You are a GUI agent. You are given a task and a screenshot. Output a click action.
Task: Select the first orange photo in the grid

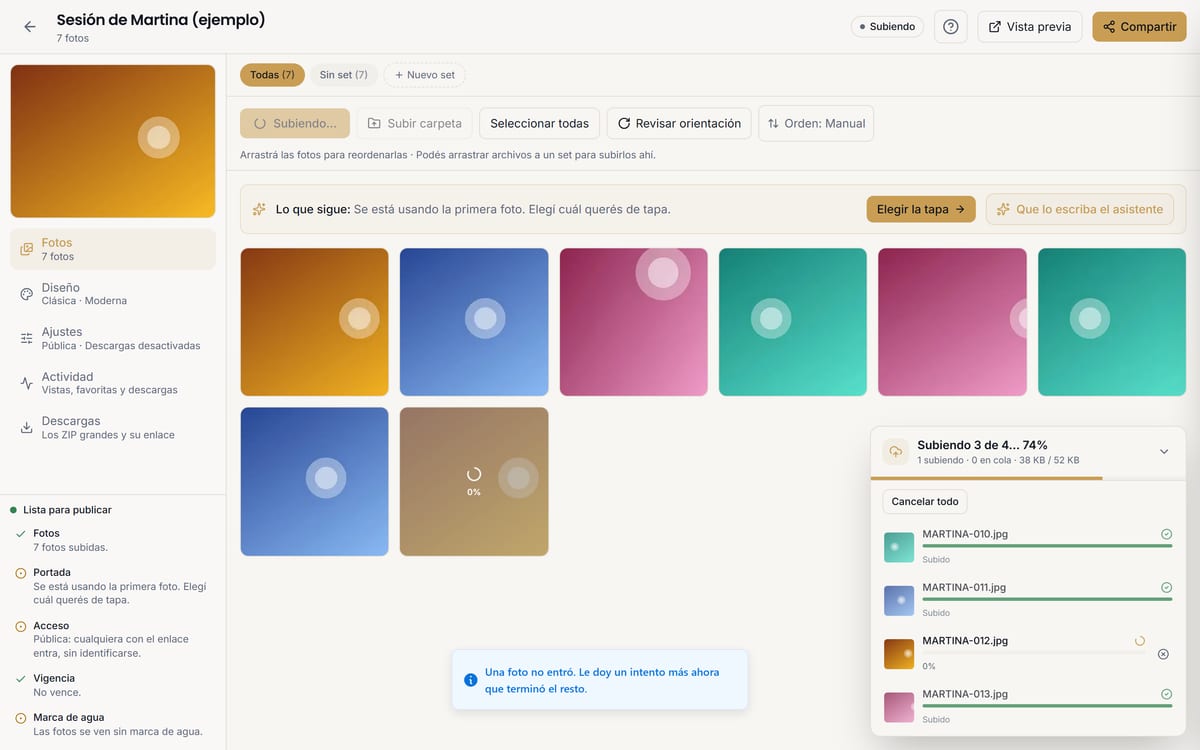(x=315, y=322)
